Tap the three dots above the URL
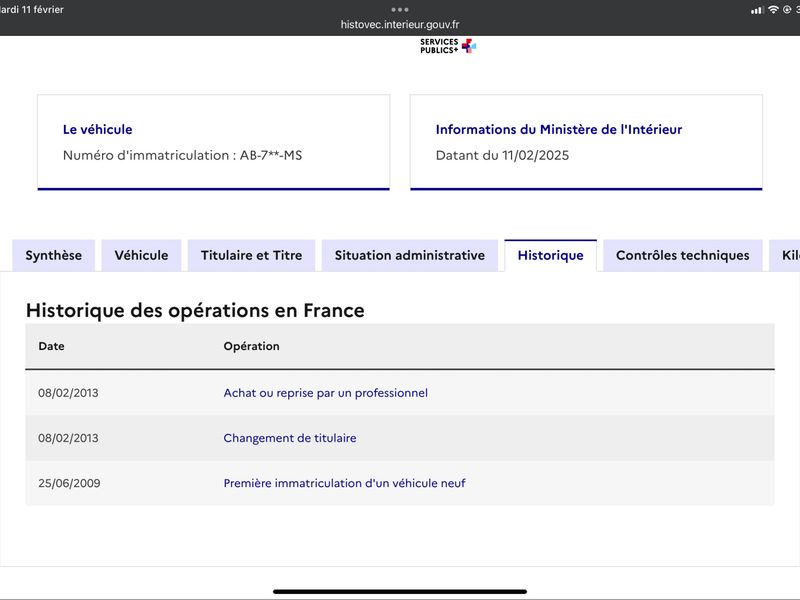Viewport: 800px width, 600px height. point(400,10)
